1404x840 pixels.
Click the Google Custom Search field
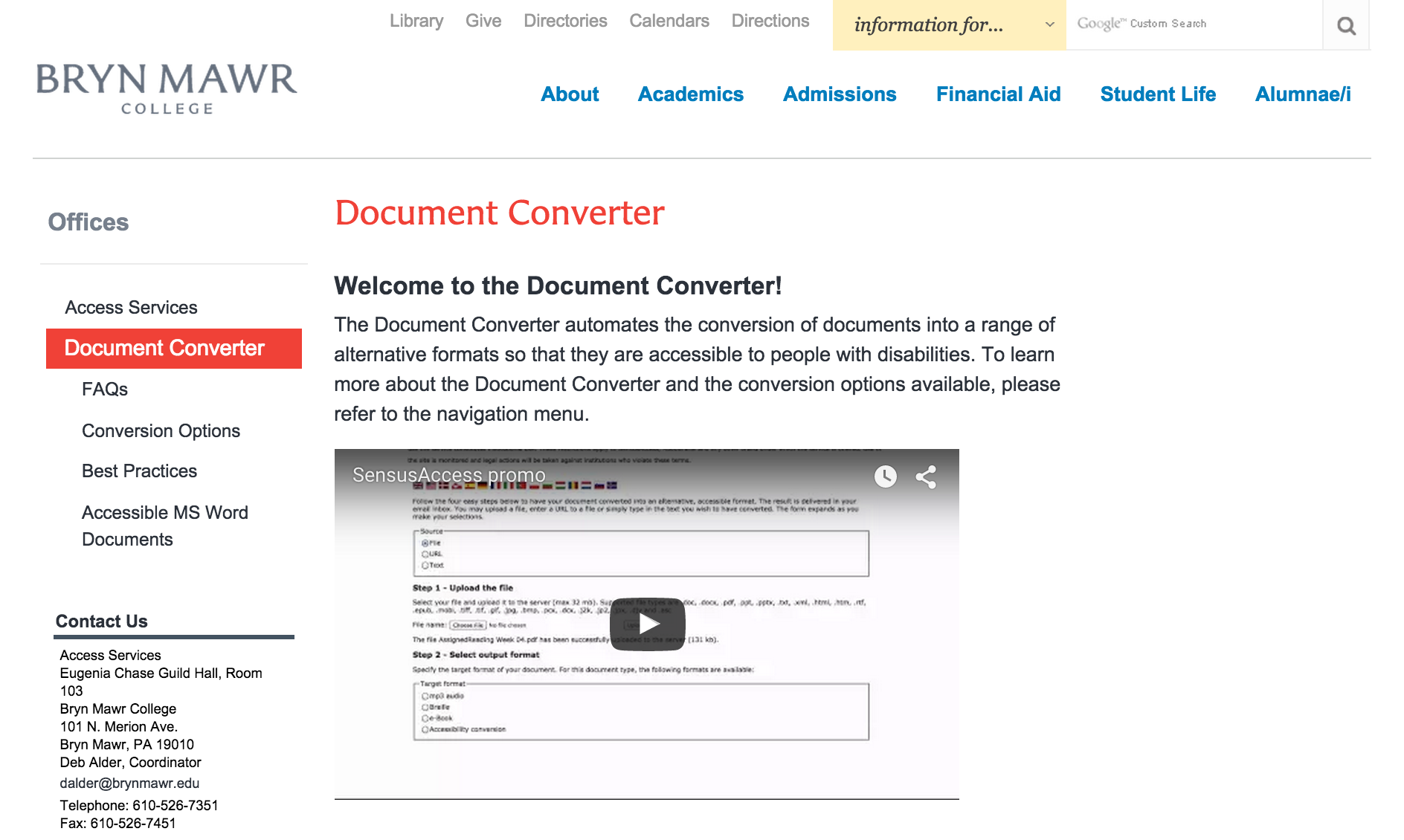(1194, 25)
